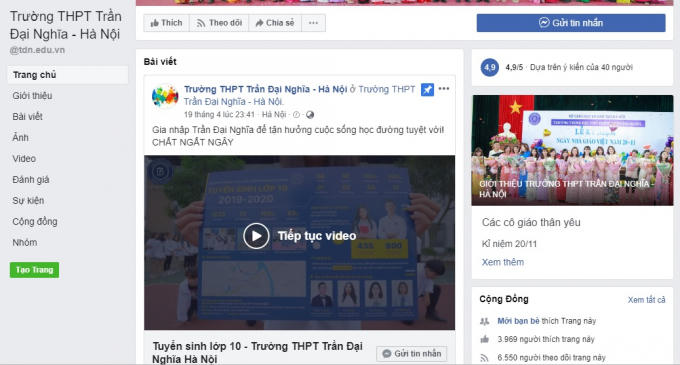This screenshot has width=680, height=365.
Task: Click the Các cô giáo thân yêu heading
Action: coord(531,222)
